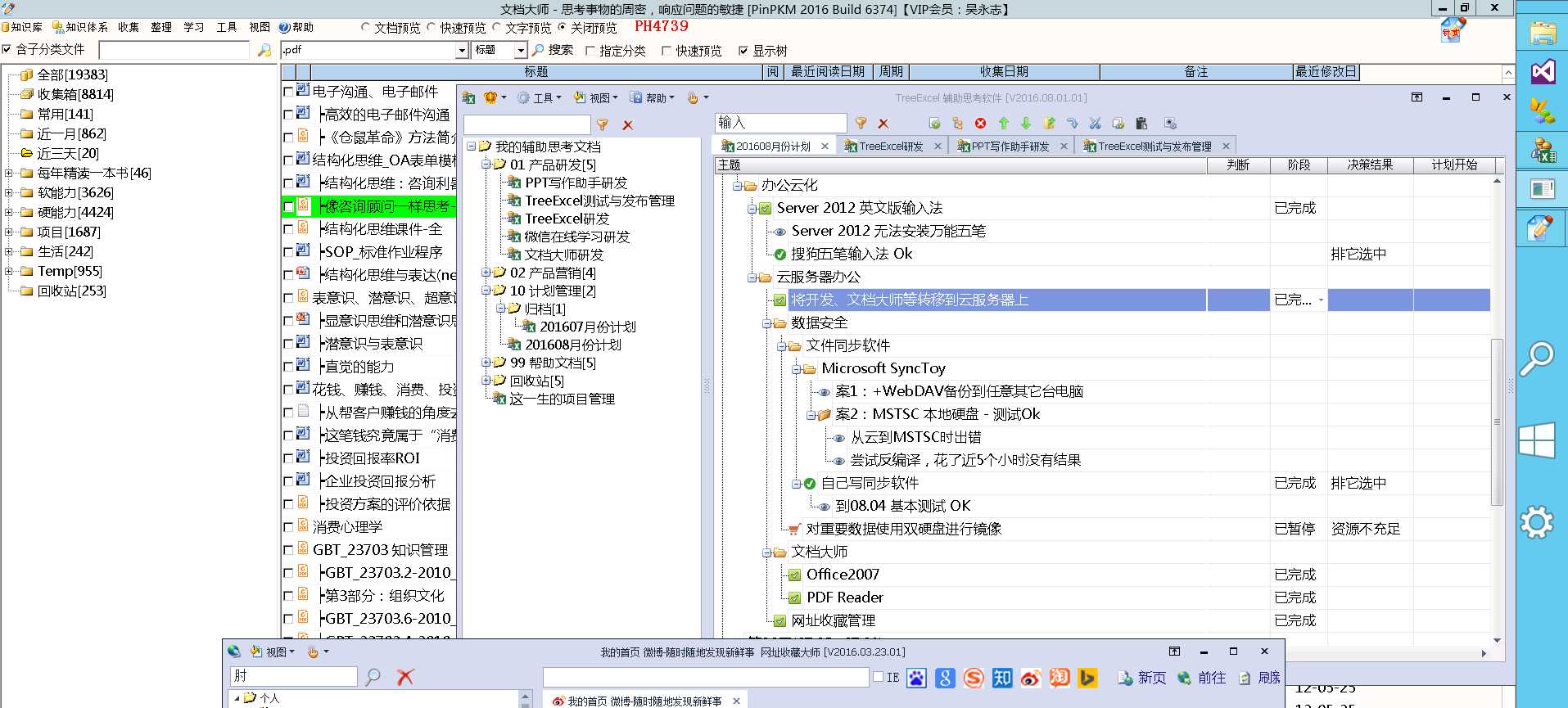Switch to the TreeExcel研发 tab
1568x708 pixels.
click(891, 147)
